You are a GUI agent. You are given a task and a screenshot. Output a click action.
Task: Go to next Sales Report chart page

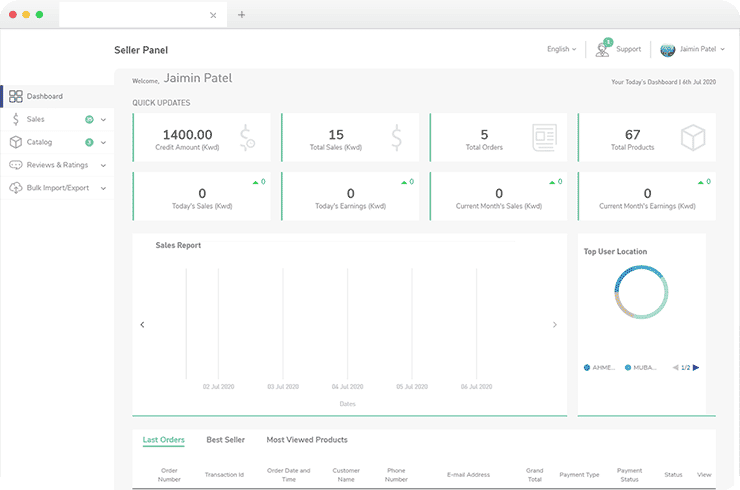coord(555,324)
